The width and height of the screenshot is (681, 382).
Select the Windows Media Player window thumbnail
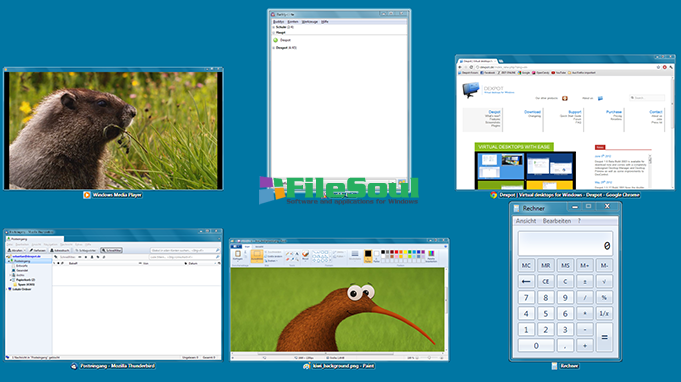(x=113, y=128)
